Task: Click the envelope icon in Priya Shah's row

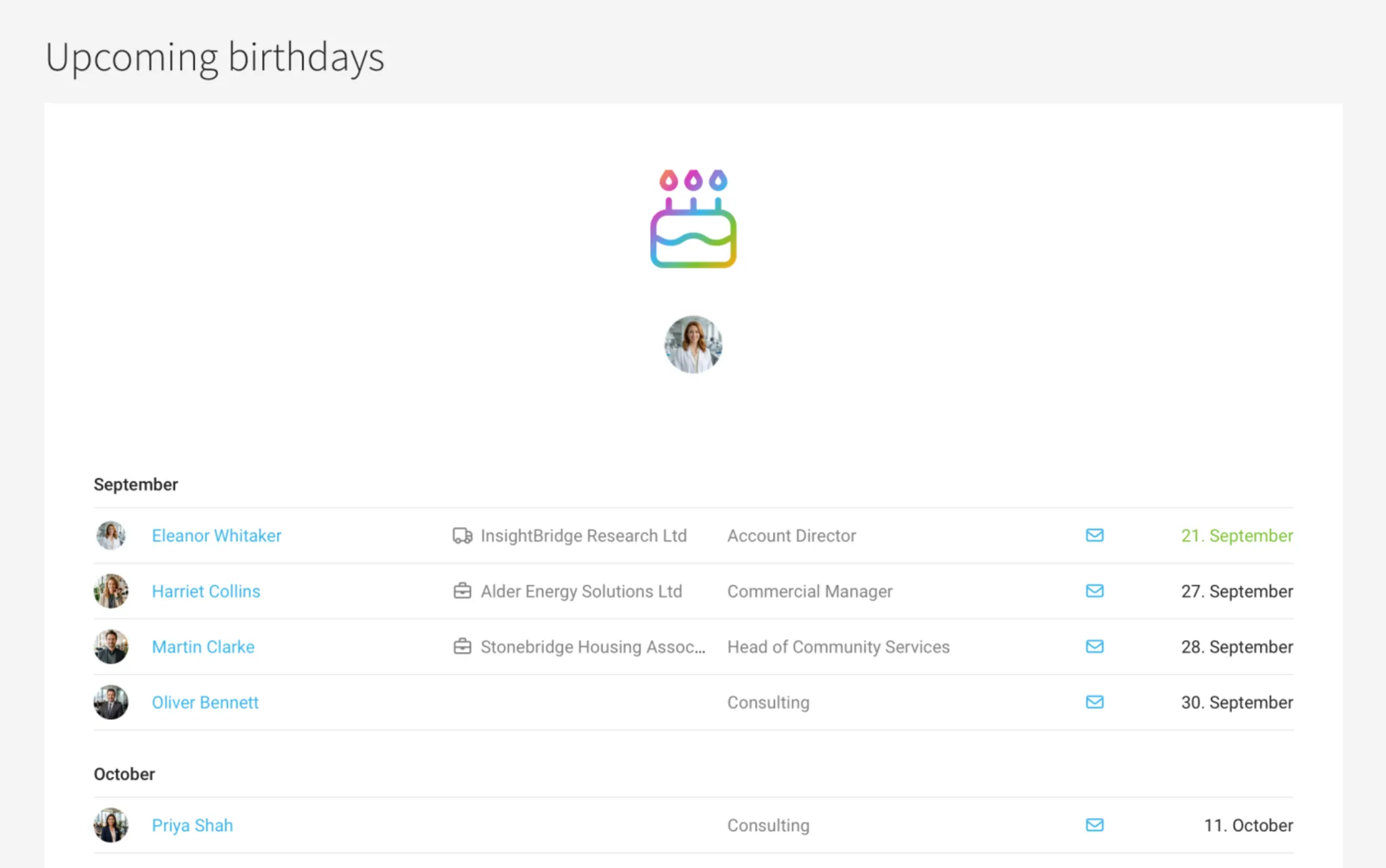Action: point(1094,825)
